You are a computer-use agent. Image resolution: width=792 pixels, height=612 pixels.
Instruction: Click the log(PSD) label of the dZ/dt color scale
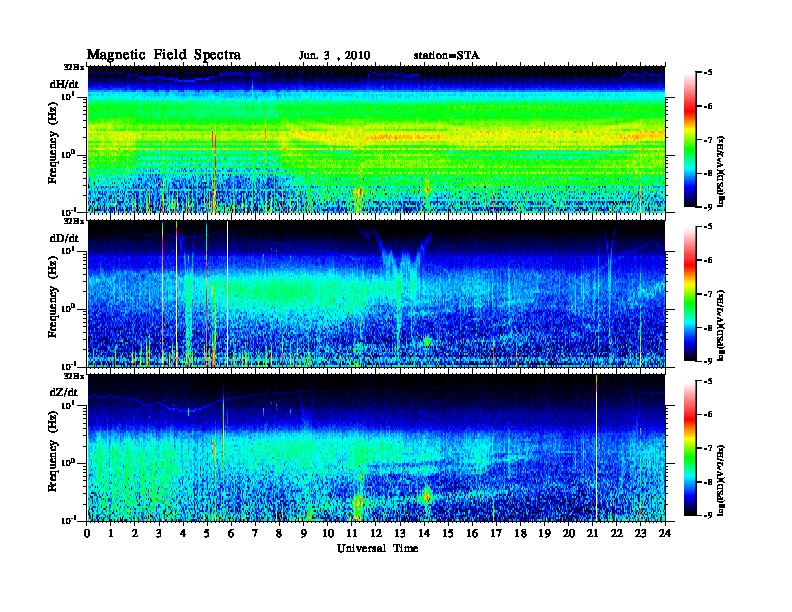(721, 480)
